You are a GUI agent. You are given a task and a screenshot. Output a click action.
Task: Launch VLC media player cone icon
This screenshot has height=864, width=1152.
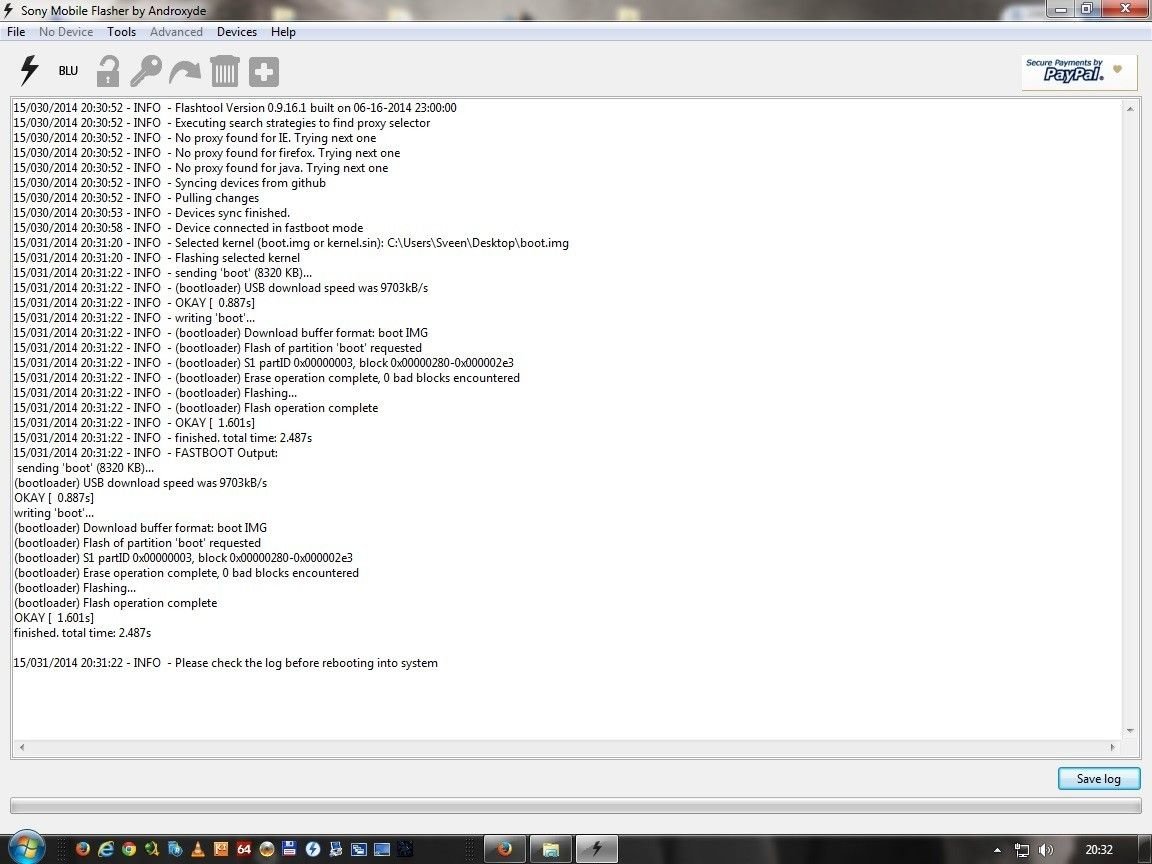pyautogui.click(x=197, y=849)
